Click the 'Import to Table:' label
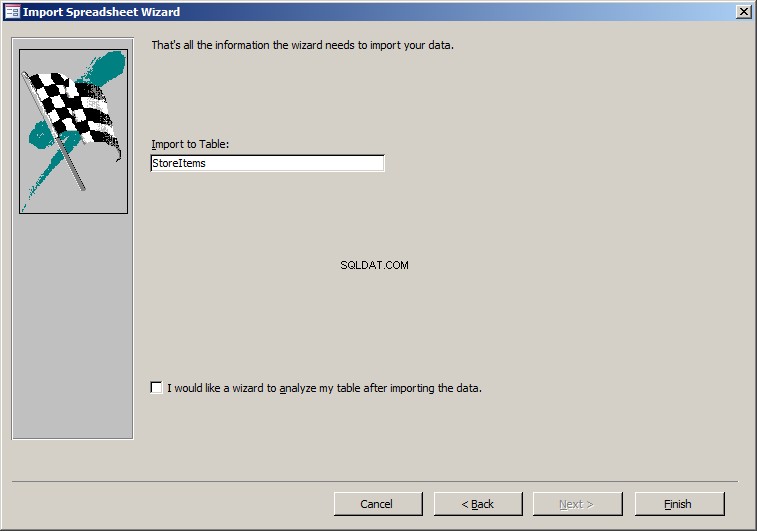The width and height of the screenshot is (757, 531). tap(190, 144)
